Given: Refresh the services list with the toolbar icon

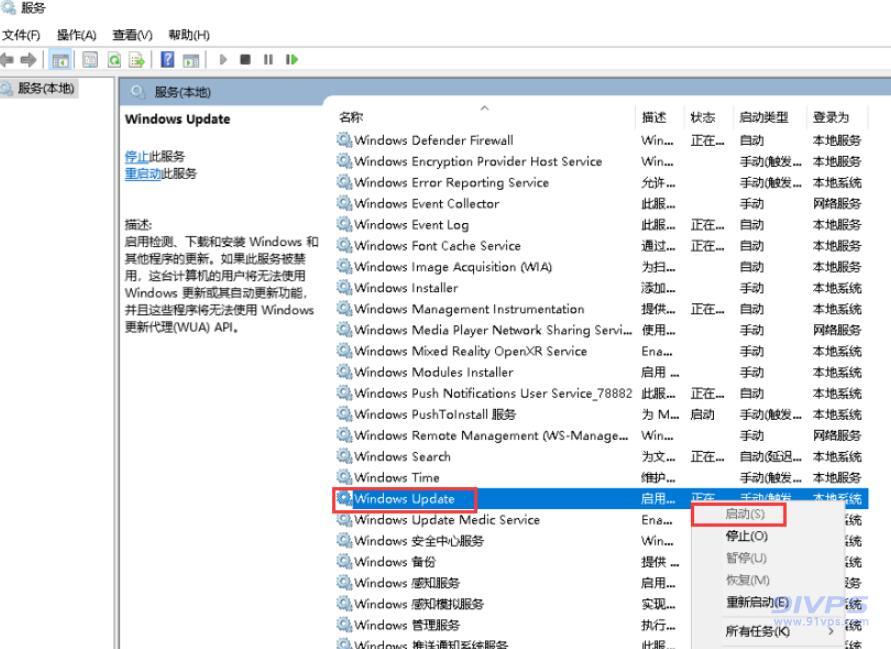Looking at the screenshot, I should click(114, 60).
